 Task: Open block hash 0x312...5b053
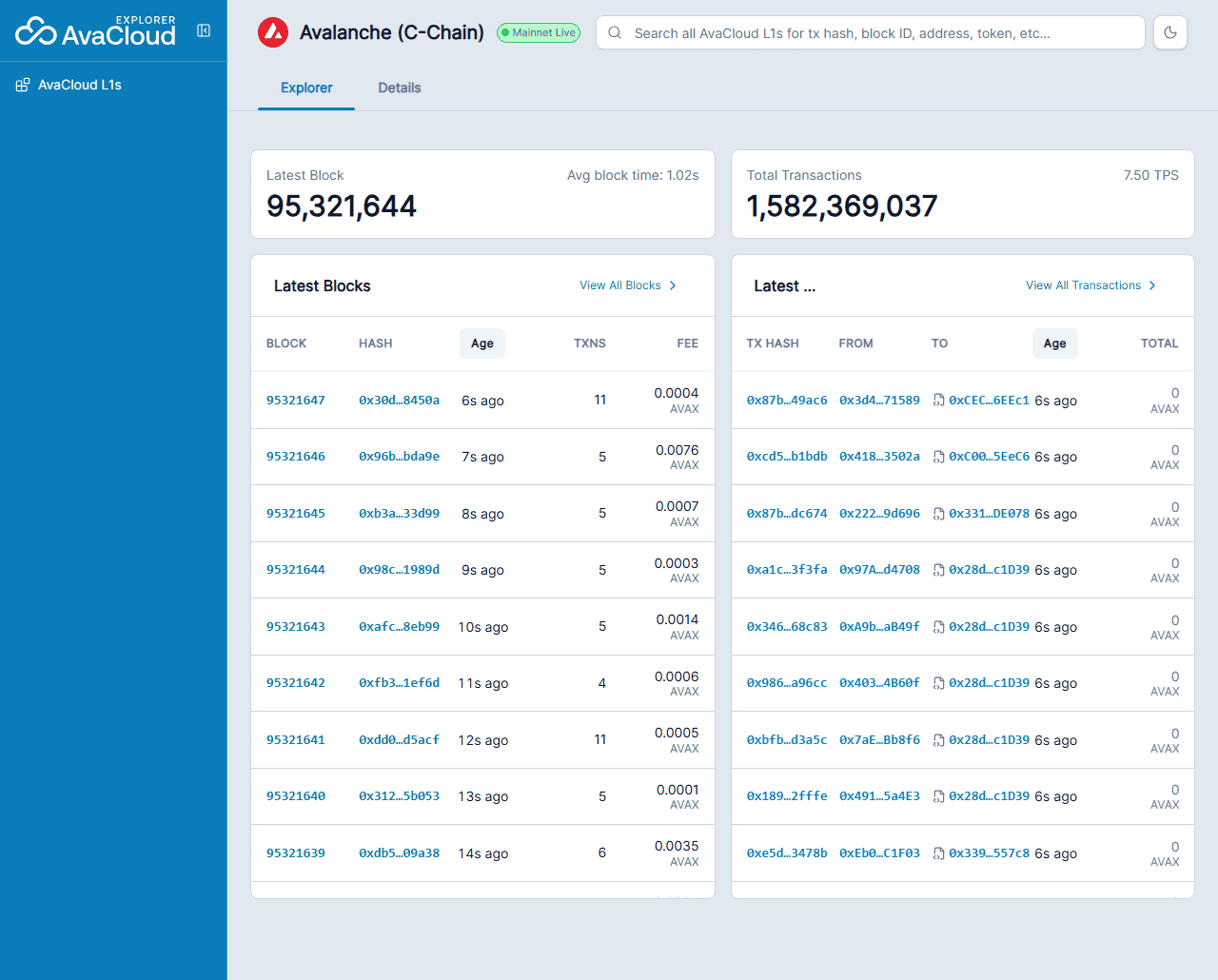[x=399, y=796]
